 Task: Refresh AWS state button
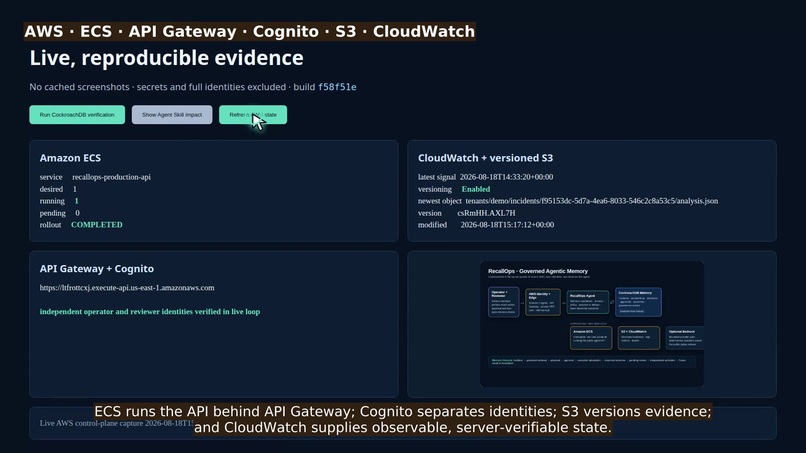click(253, 115)
